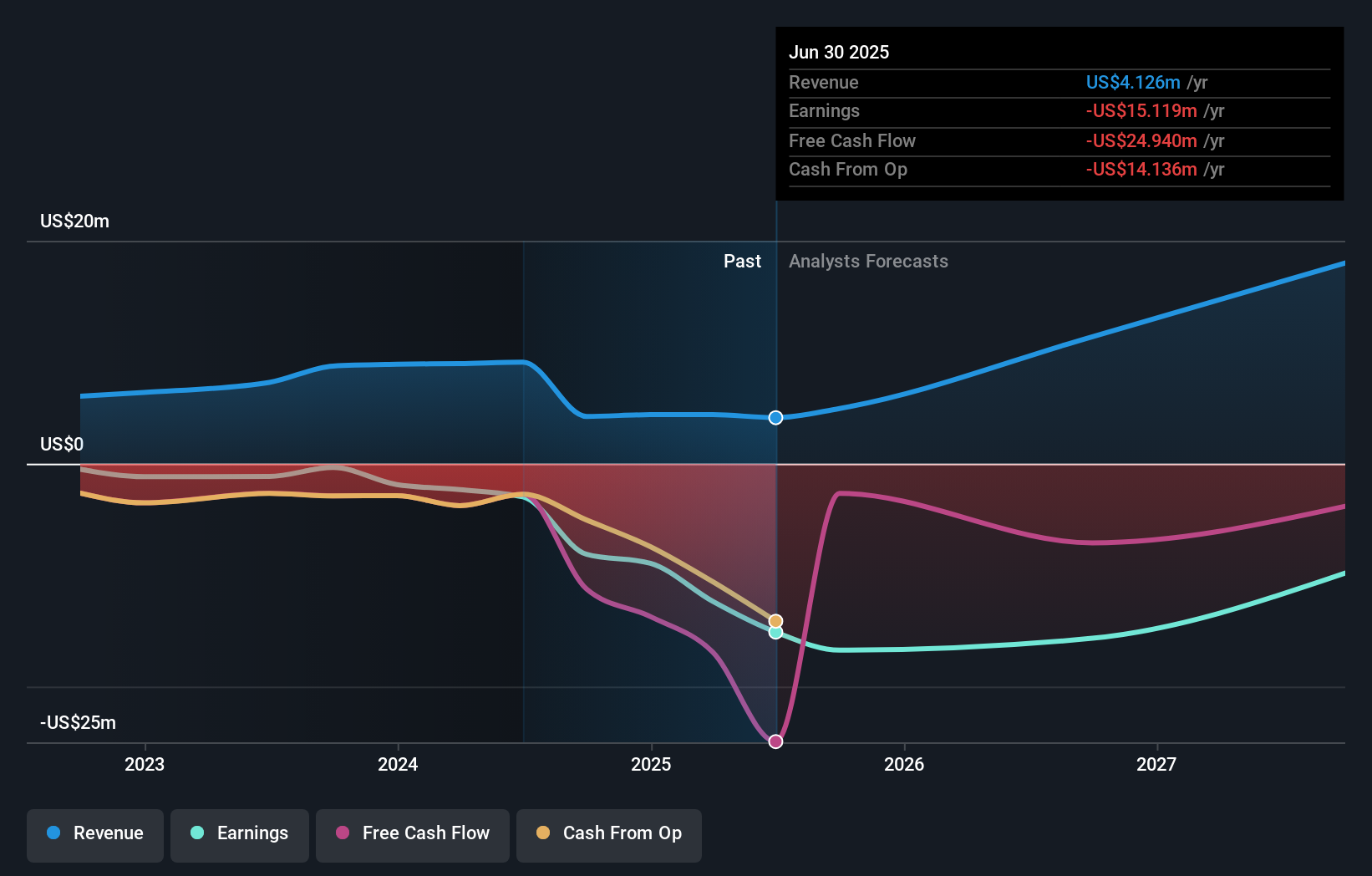Click the teal Earnings legend dot
Screen dimensions: 1372x876
pos(196,833)
